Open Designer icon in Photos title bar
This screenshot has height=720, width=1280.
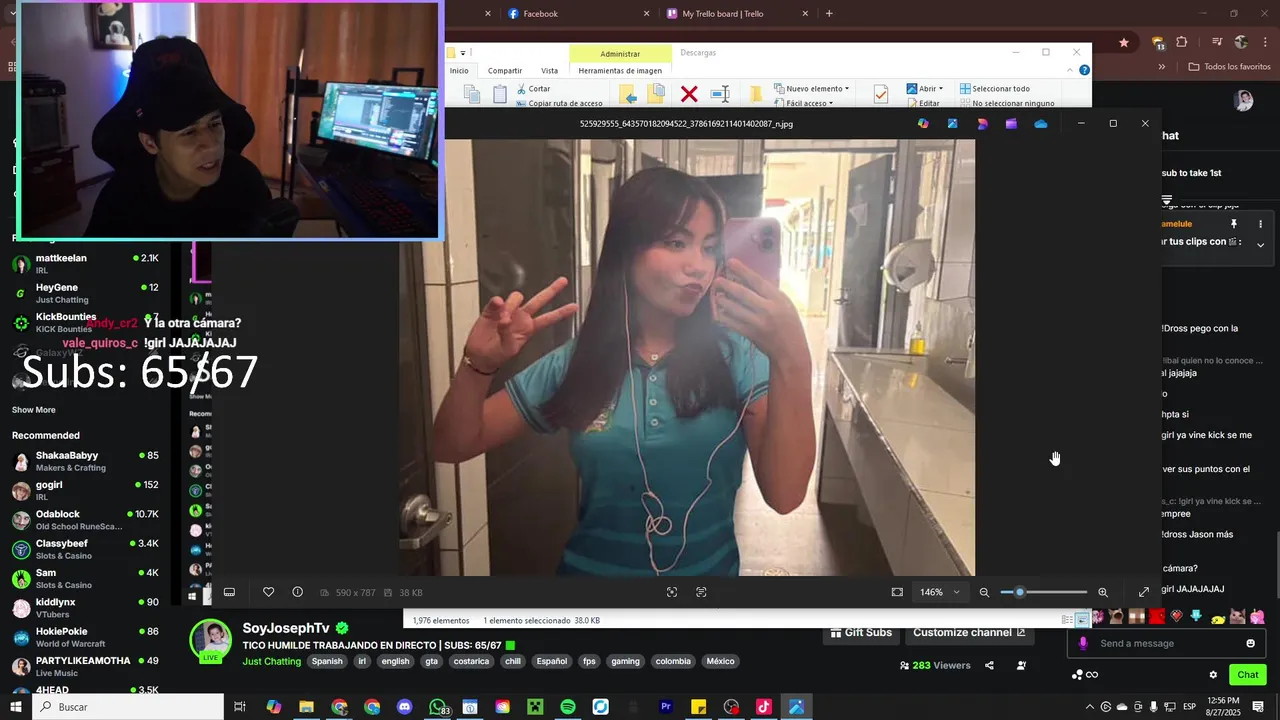[982, 123]
